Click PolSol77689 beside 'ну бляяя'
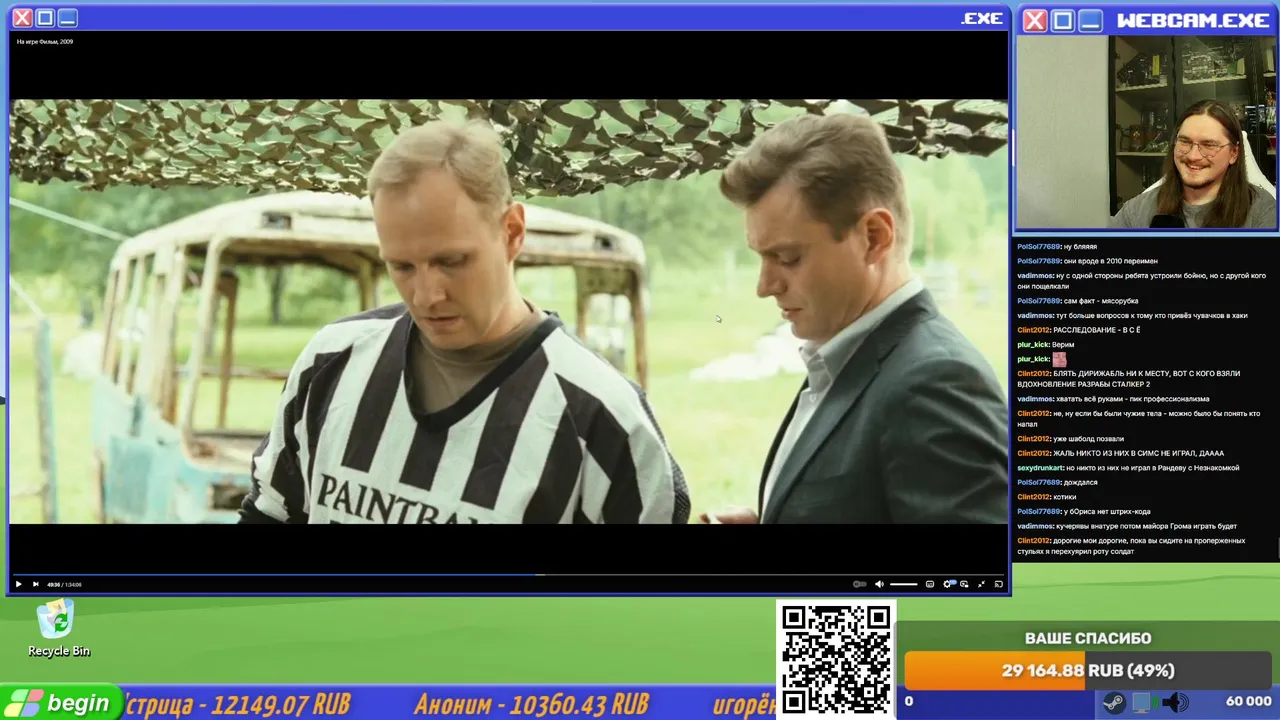This screenshot has width=1280, height=720. (1038, 247)
